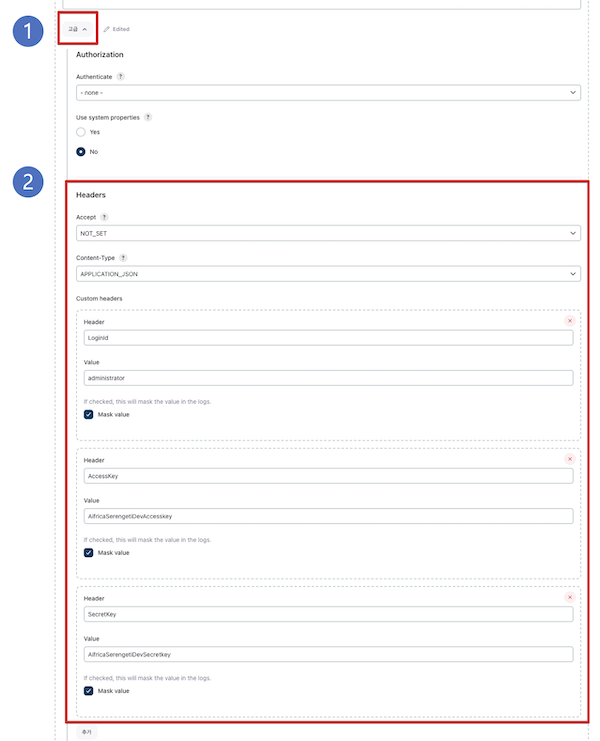
Task: Select No for Use system properties
Action: [x=82, y=152]
